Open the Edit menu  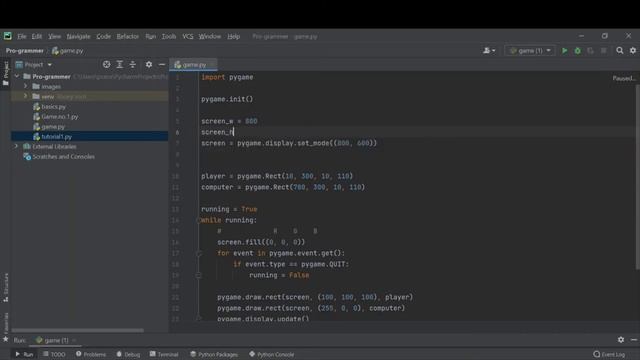click(x=37, y=36)
